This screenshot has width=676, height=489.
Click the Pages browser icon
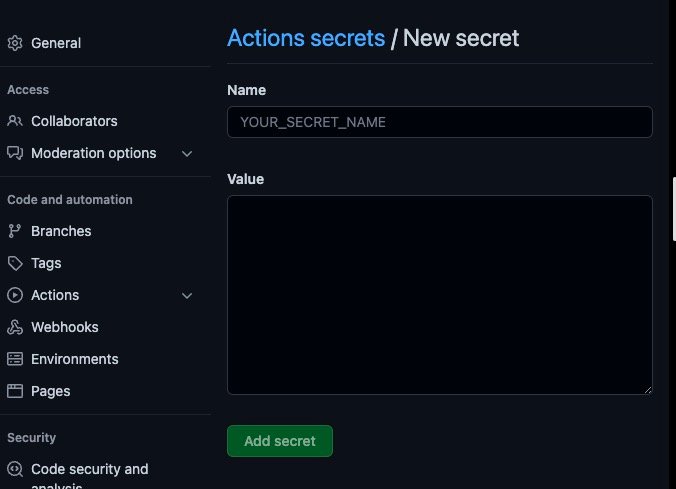(15, 391)
